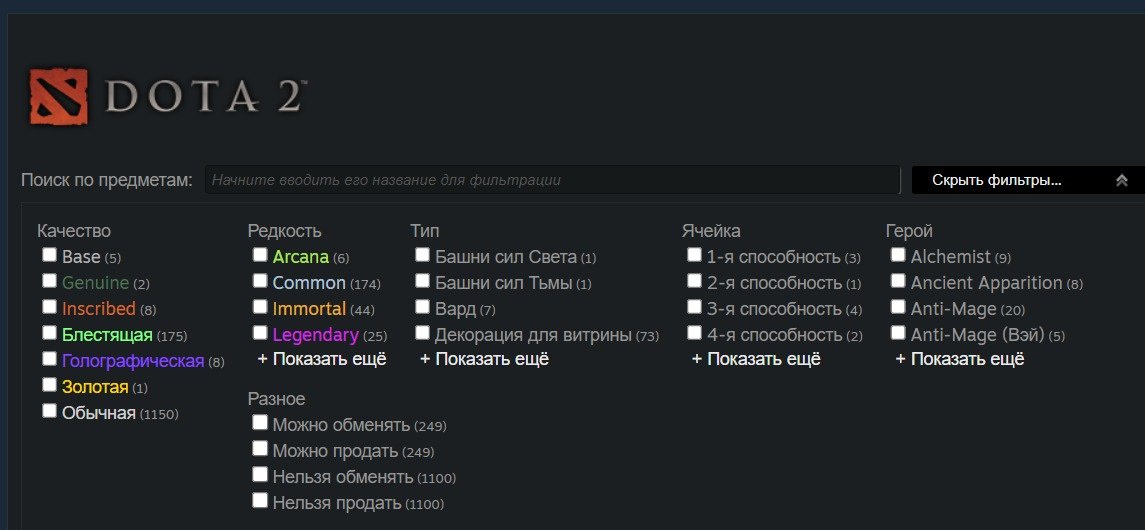Click the Качество column heading
The width and height of the screenshot is (1145, 530).
(x=74, y=231)
